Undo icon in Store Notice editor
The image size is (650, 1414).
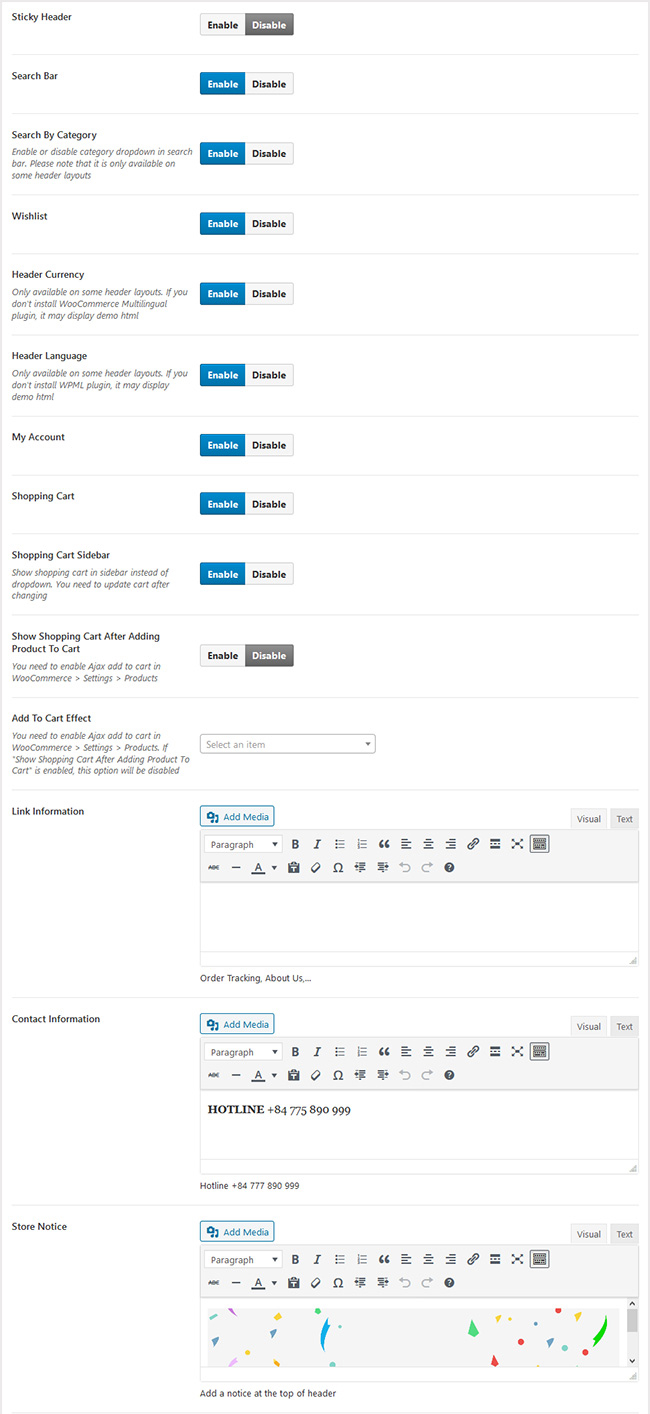click(x=405, y=1283)
